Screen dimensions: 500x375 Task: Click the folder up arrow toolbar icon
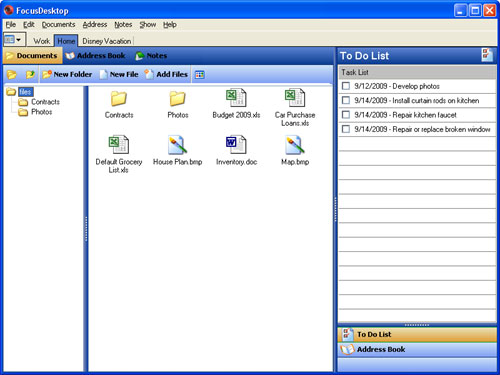[30, 74]
